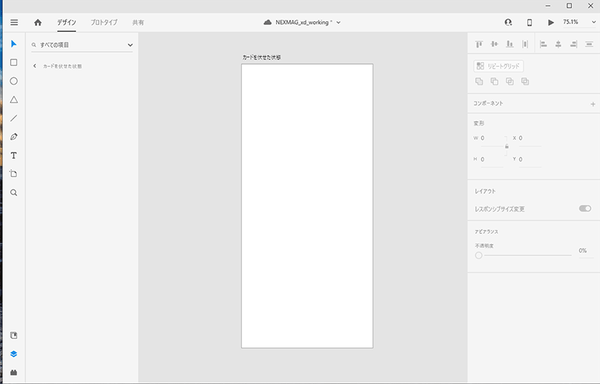
Task: Distribute horizontally icon
Action: (589, 44)
